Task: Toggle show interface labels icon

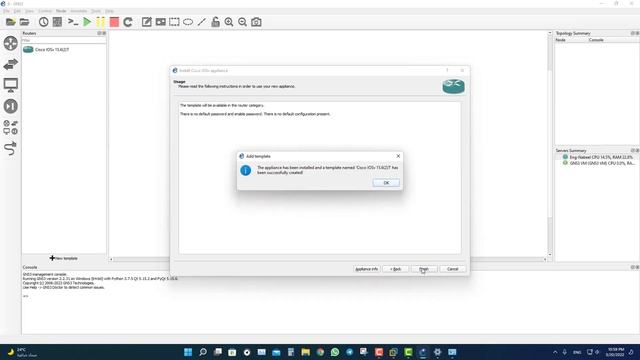Action: [58, 22]
